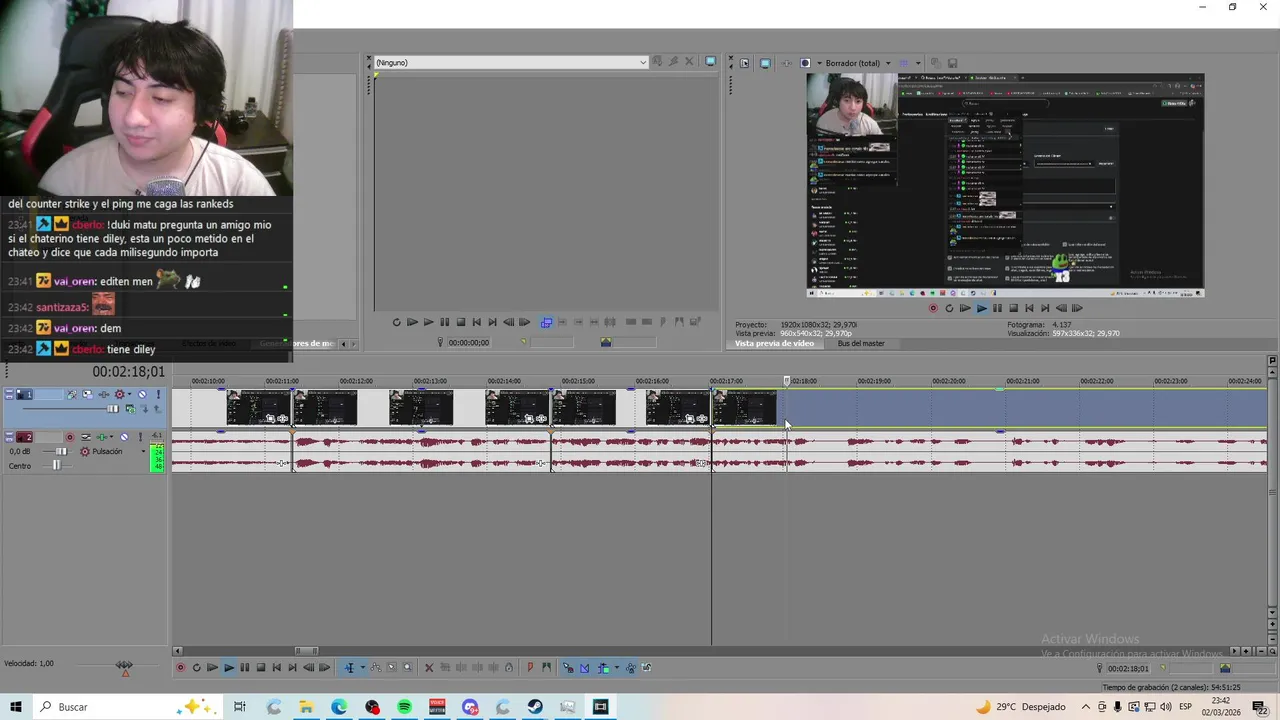Click the red X delete icon in main toolbar

click(429, 667)
